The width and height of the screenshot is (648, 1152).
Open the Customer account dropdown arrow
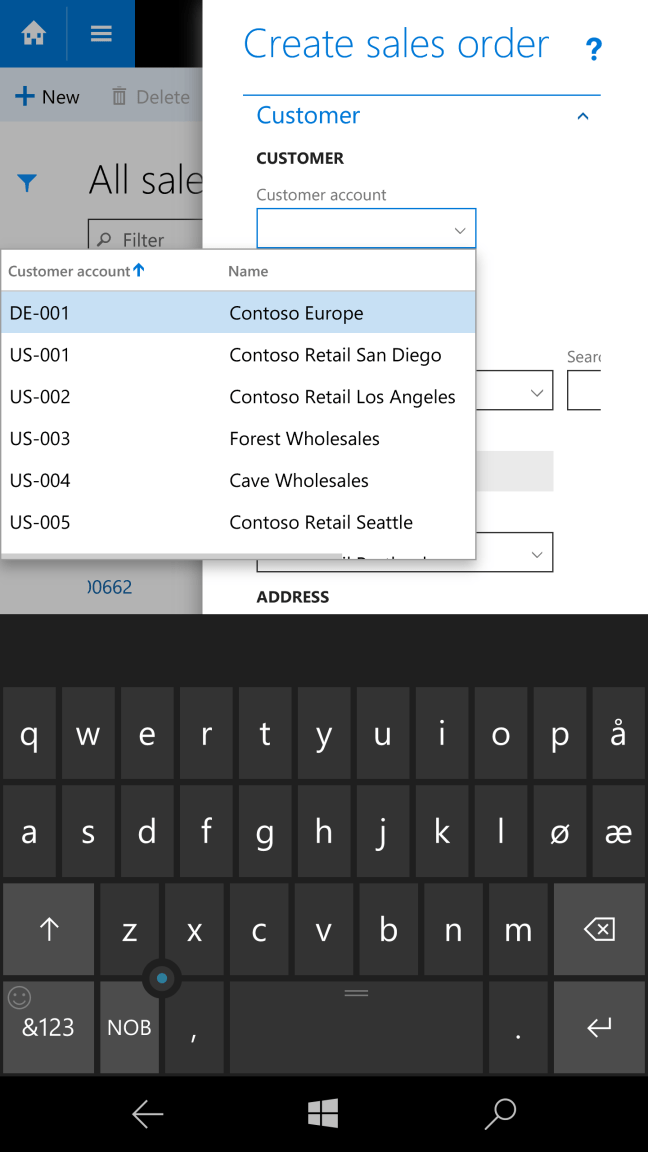459,230
